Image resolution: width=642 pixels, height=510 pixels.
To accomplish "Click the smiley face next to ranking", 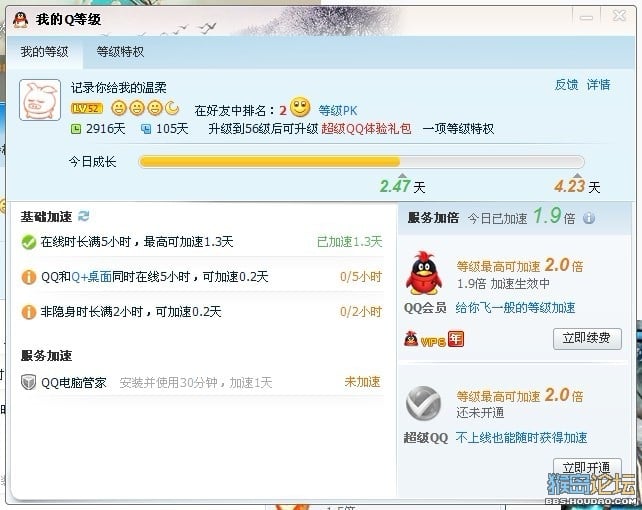I will coord(300,107).
